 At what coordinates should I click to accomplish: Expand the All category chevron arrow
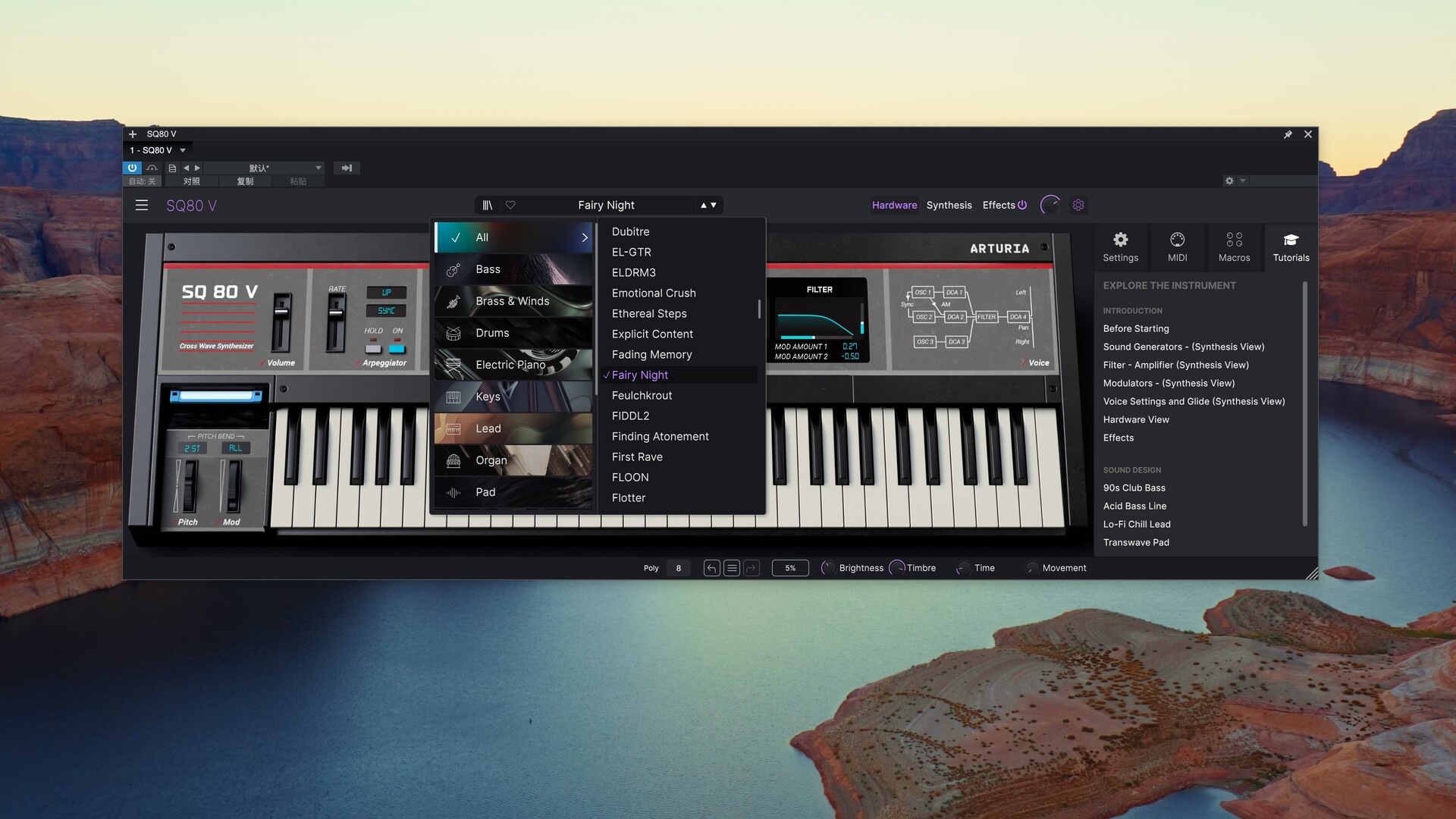point(584,237)
